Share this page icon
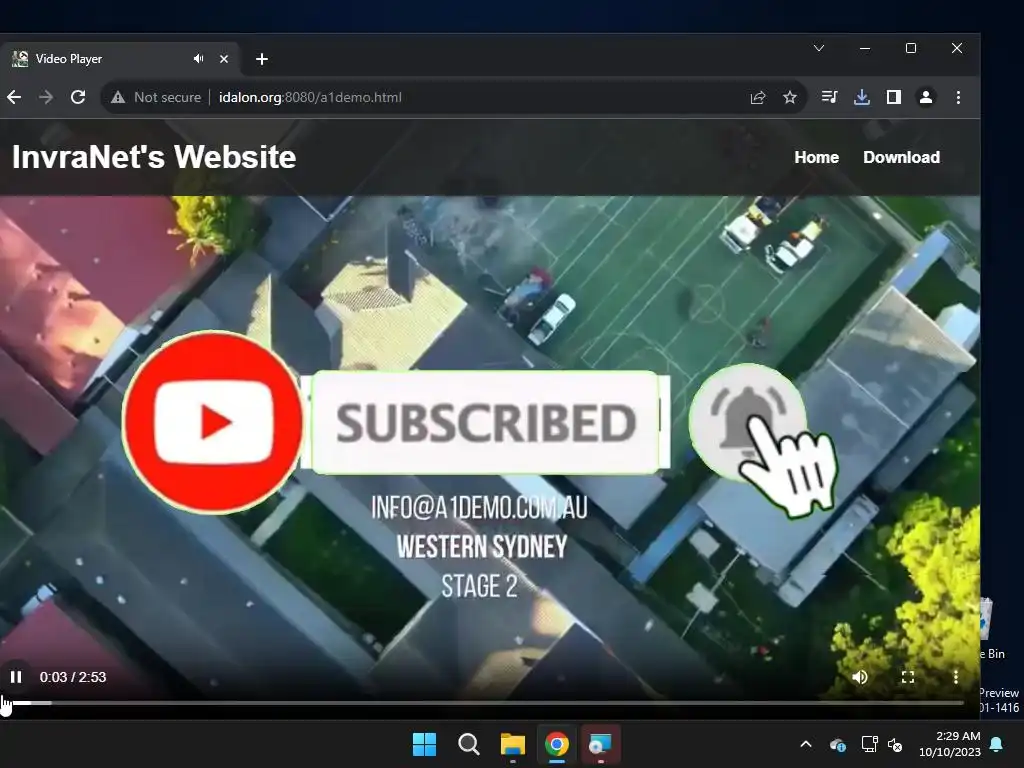 tap(758, 97)
